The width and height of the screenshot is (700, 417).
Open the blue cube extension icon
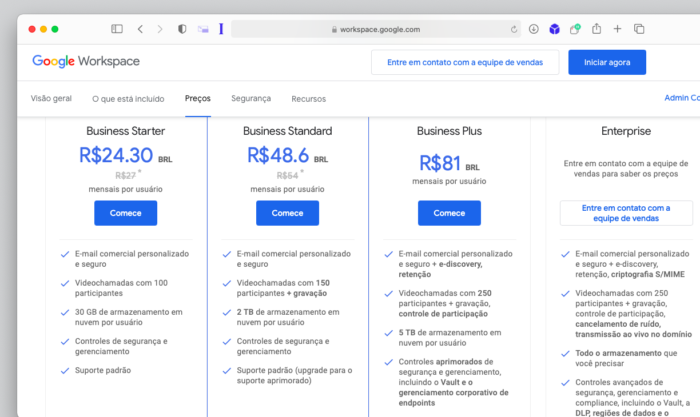click(554, 29)
